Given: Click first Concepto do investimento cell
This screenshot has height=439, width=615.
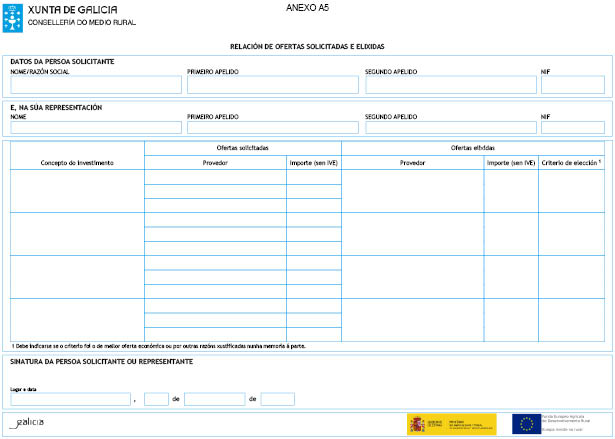Looking at the screenshot, I should coord(77,191).
